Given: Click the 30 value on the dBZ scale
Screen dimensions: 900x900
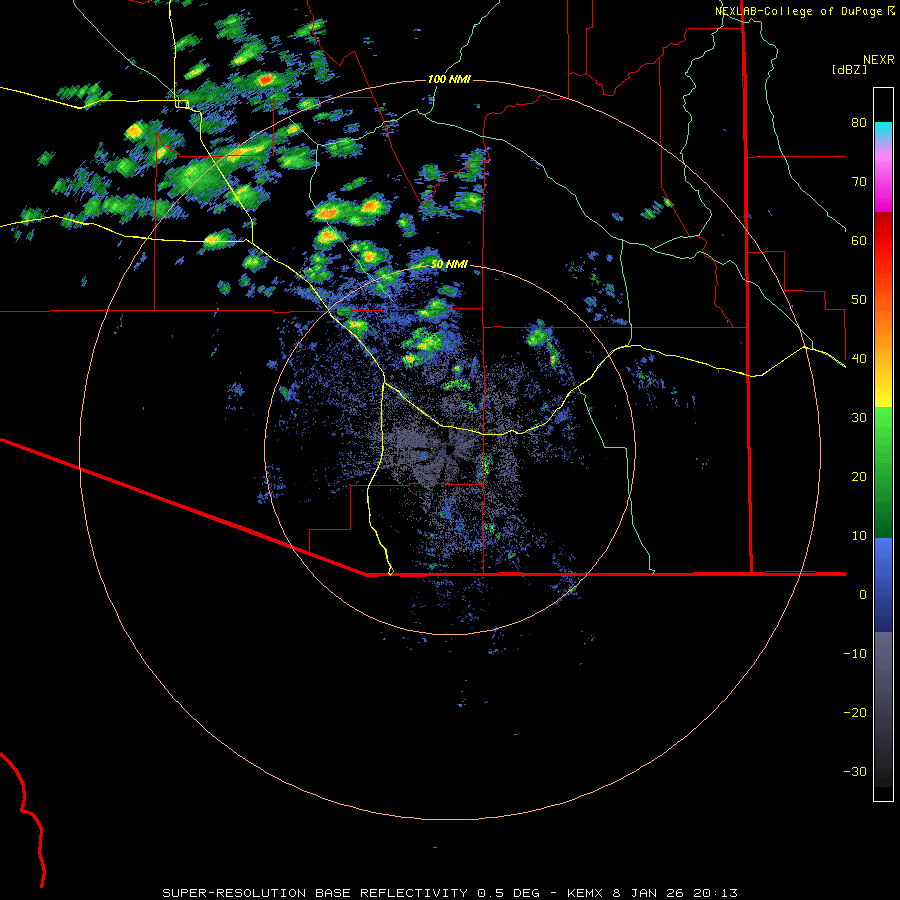Looking at the screenshot, I should click(859, 417).
